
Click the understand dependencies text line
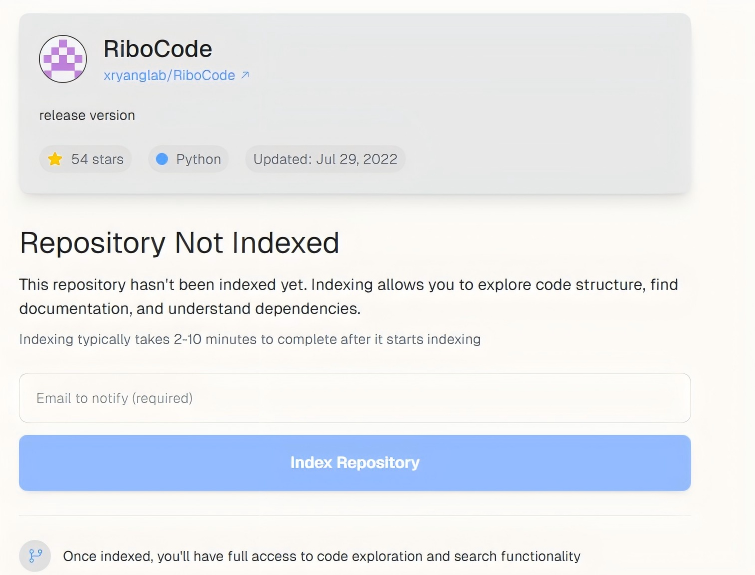coord(190,309)
